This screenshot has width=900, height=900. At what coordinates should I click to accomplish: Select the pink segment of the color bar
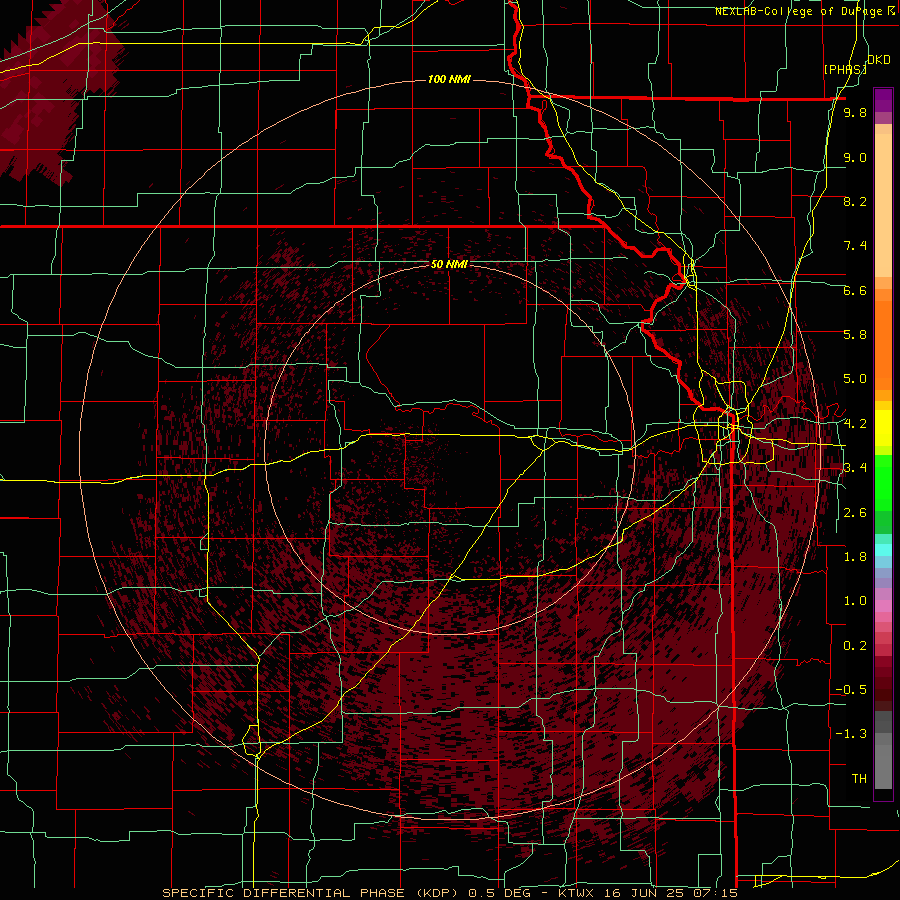[x=883, y=606]
